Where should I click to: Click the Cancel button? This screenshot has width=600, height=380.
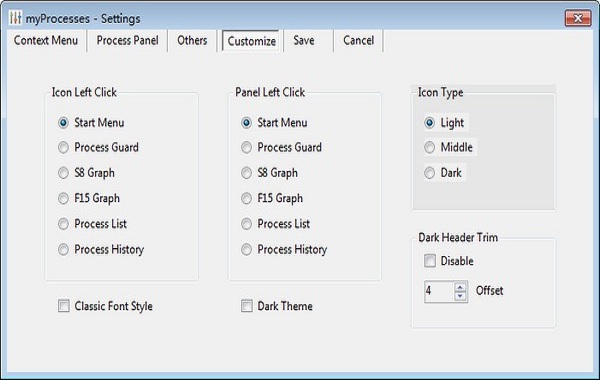click(x=359, y=41)
